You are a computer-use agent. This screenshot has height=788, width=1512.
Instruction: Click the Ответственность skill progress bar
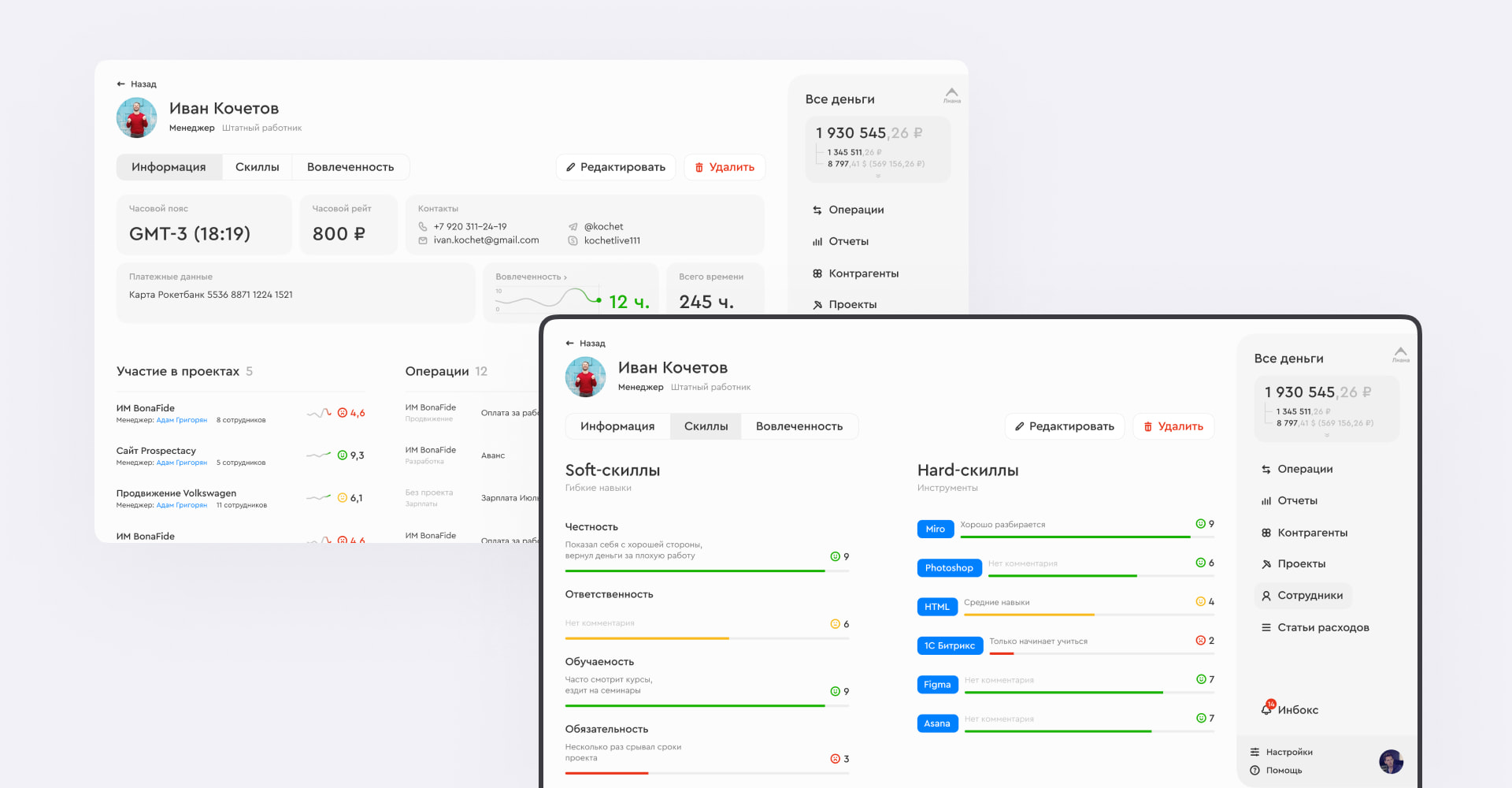706,638
